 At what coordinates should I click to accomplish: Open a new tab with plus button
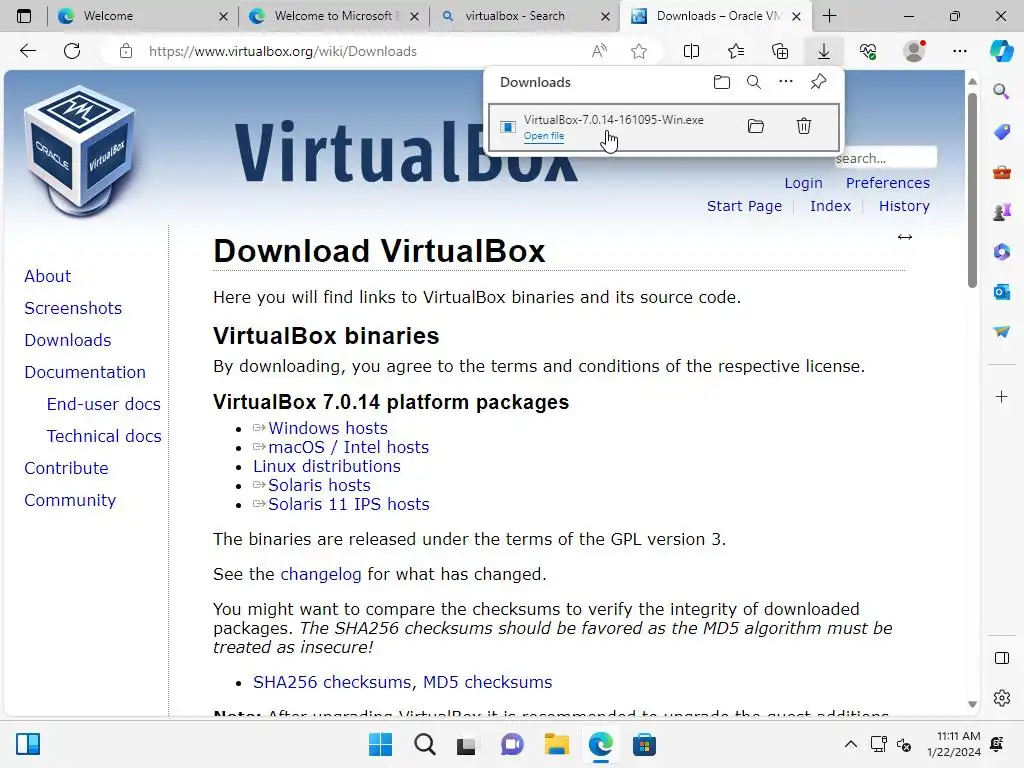coord(829,16)
